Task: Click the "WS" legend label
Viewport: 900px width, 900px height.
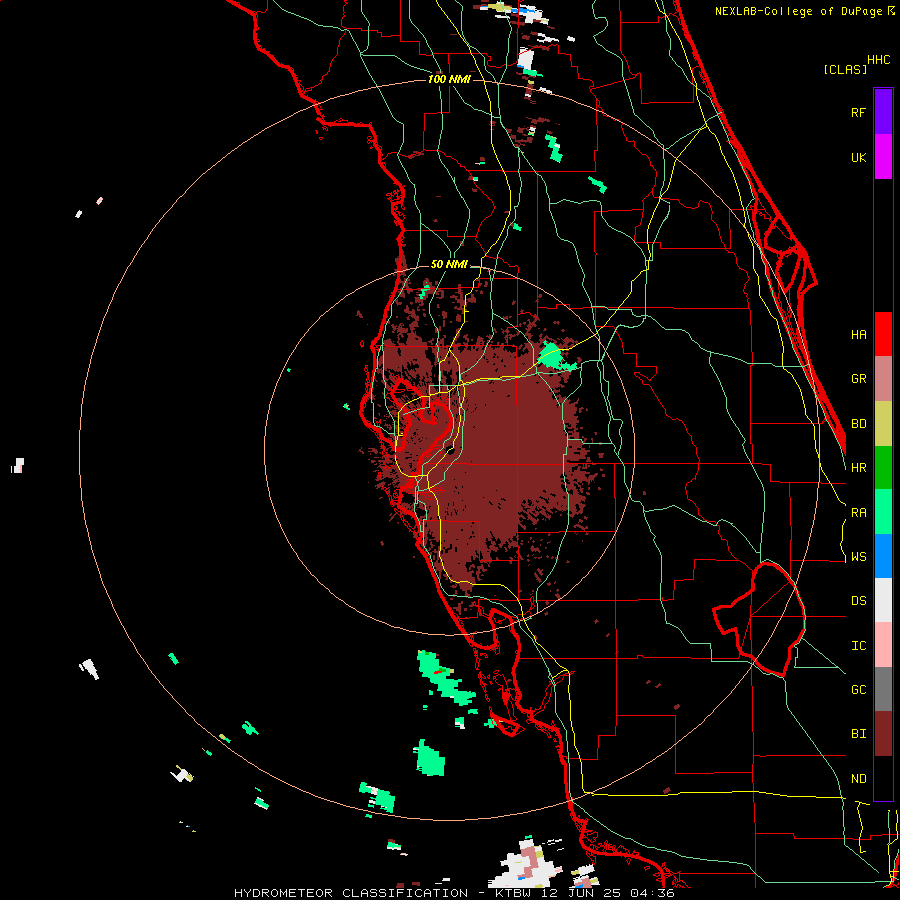Action: pyautogui.click(x=858, y=557)
